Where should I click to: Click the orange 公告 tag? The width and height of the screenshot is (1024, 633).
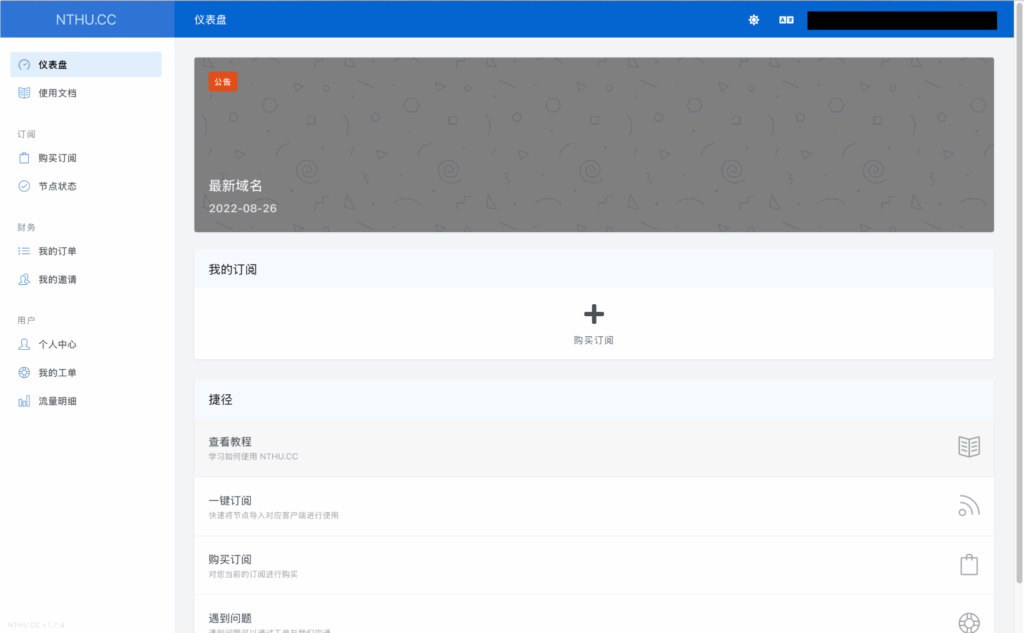pyautogui.click(x=223, y=82)
